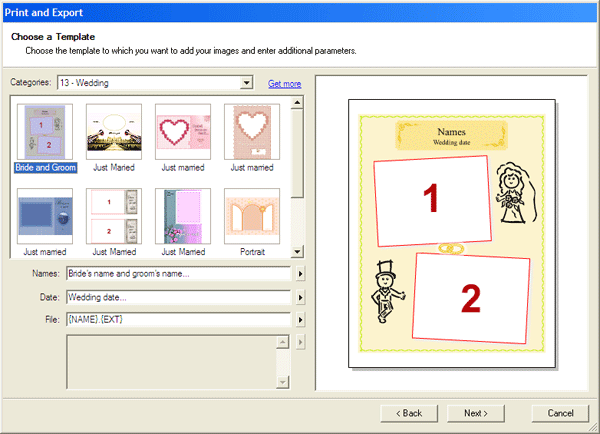Click the text area scroll up arrow
Screen dimensions: 600x434
(x=282, y=342)
